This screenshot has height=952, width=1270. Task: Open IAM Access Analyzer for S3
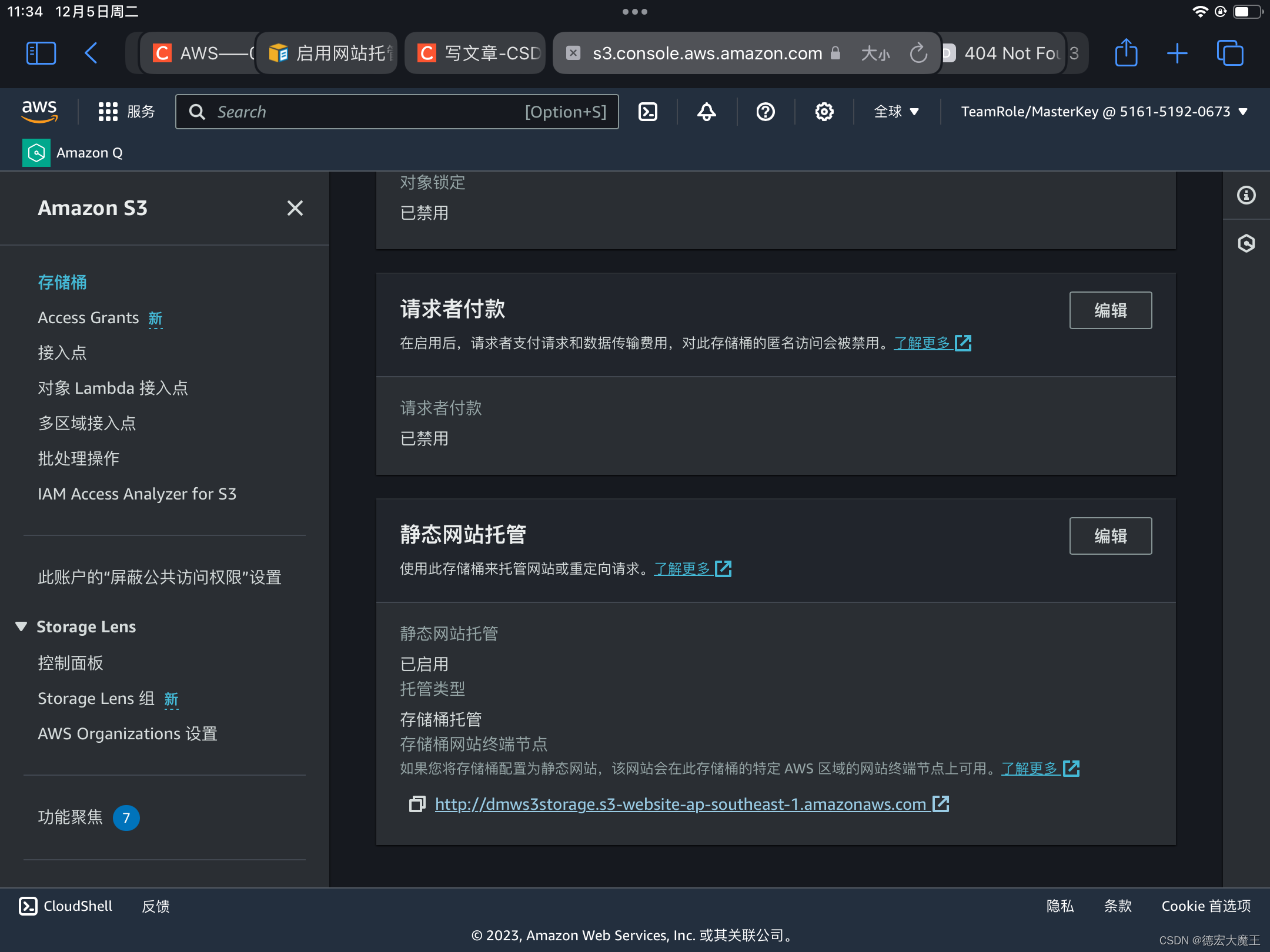tap(137, 494)
